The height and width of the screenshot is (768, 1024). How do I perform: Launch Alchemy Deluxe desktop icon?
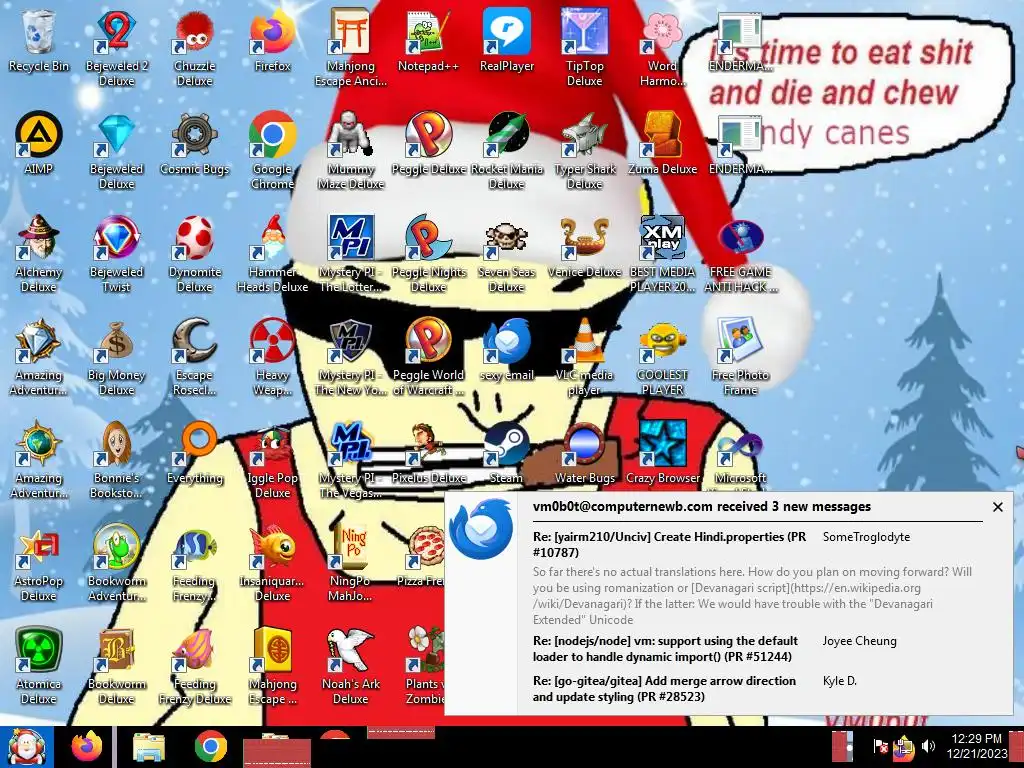point(39,253)
